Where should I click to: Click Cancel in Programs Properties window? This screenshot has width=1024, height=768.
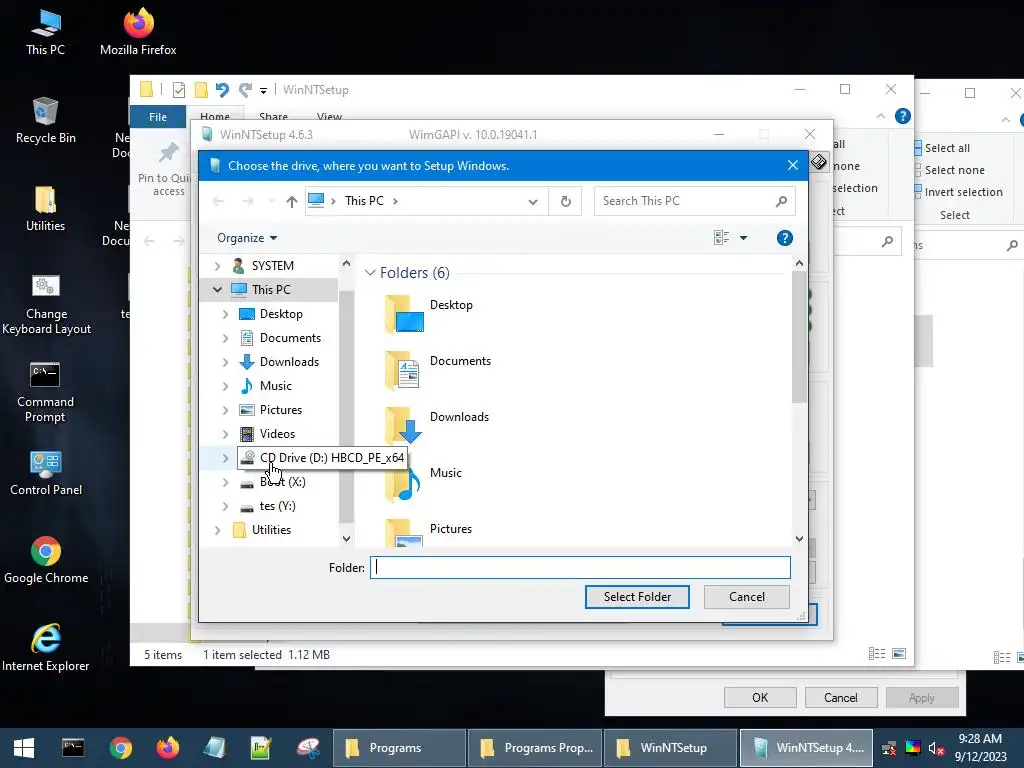click(x=840, y=697)
